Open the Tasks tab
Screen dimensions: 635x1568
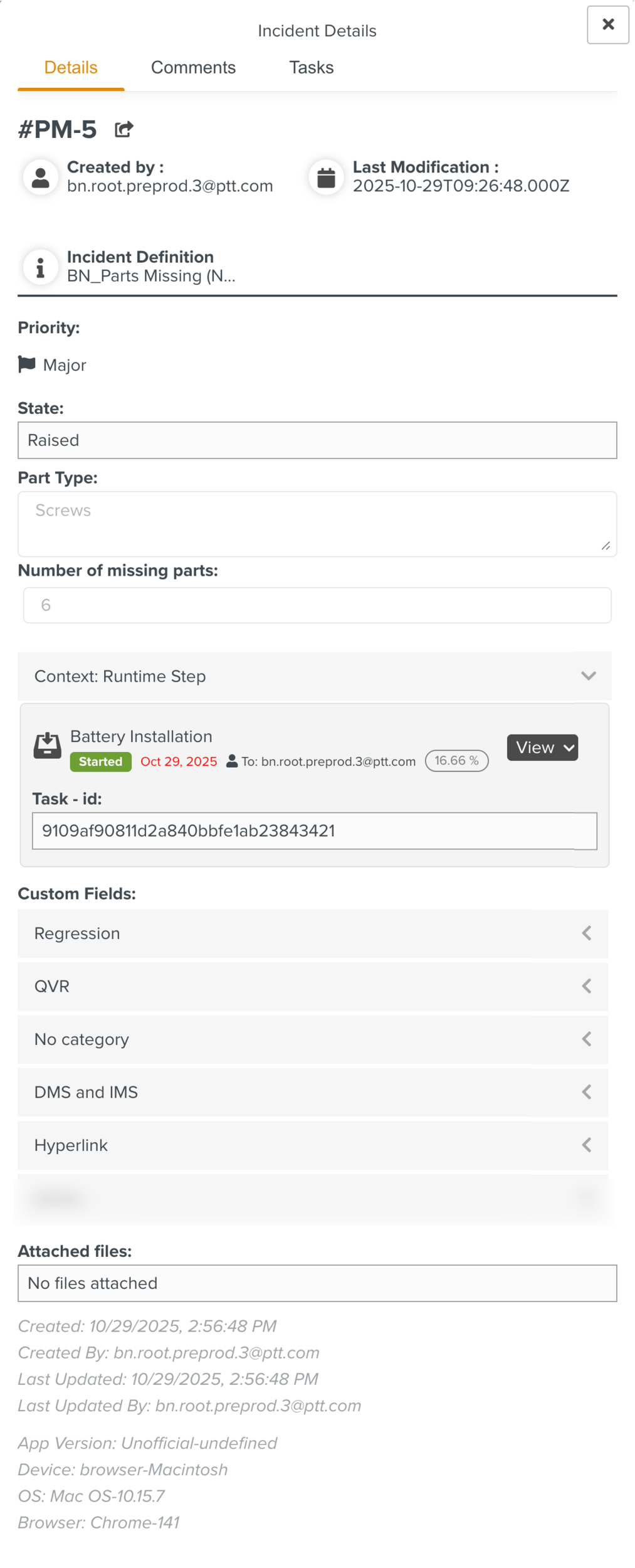(312, 68)
